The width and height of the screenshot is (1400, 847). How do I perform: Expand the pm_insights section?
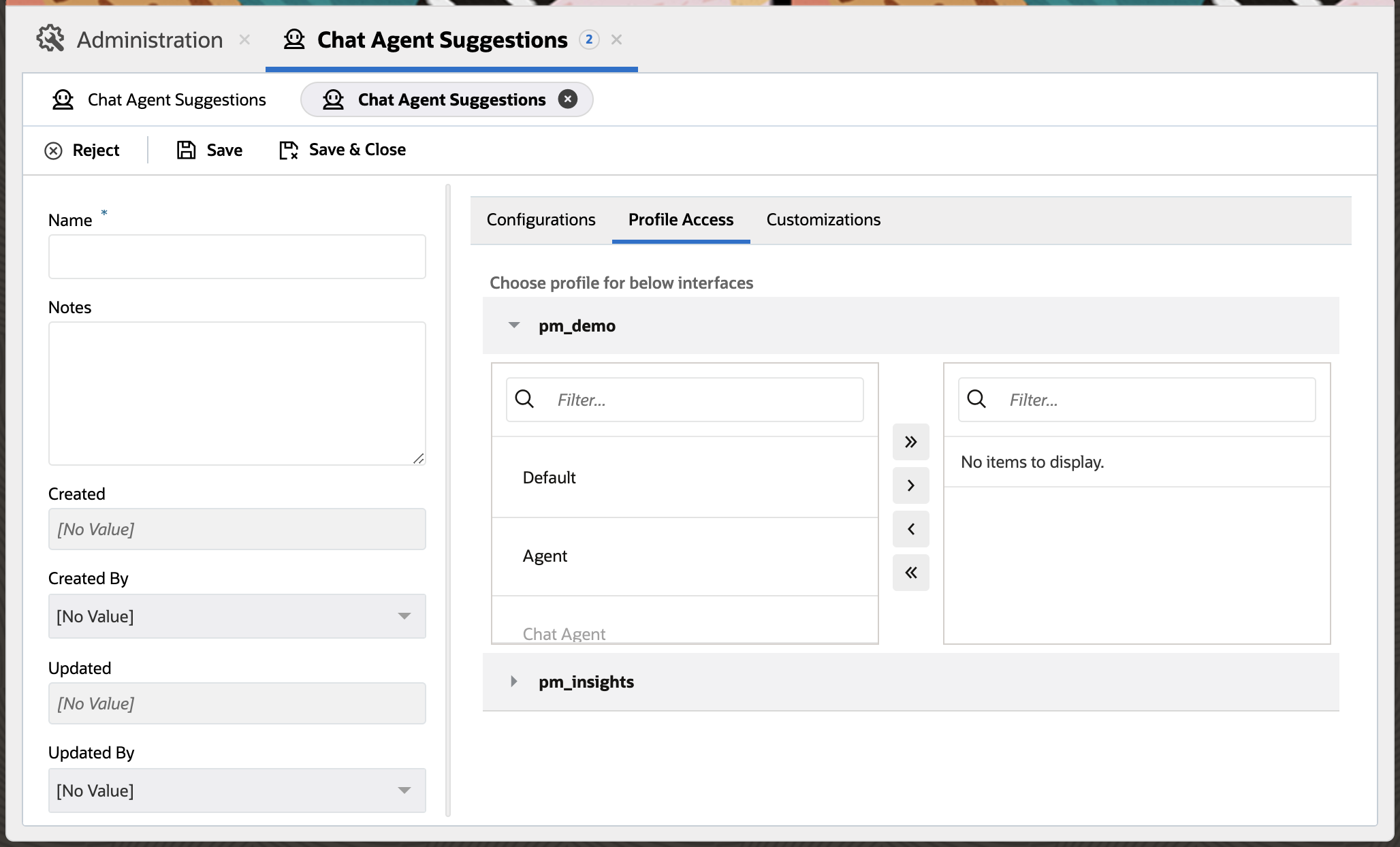[x=513, y=682]
